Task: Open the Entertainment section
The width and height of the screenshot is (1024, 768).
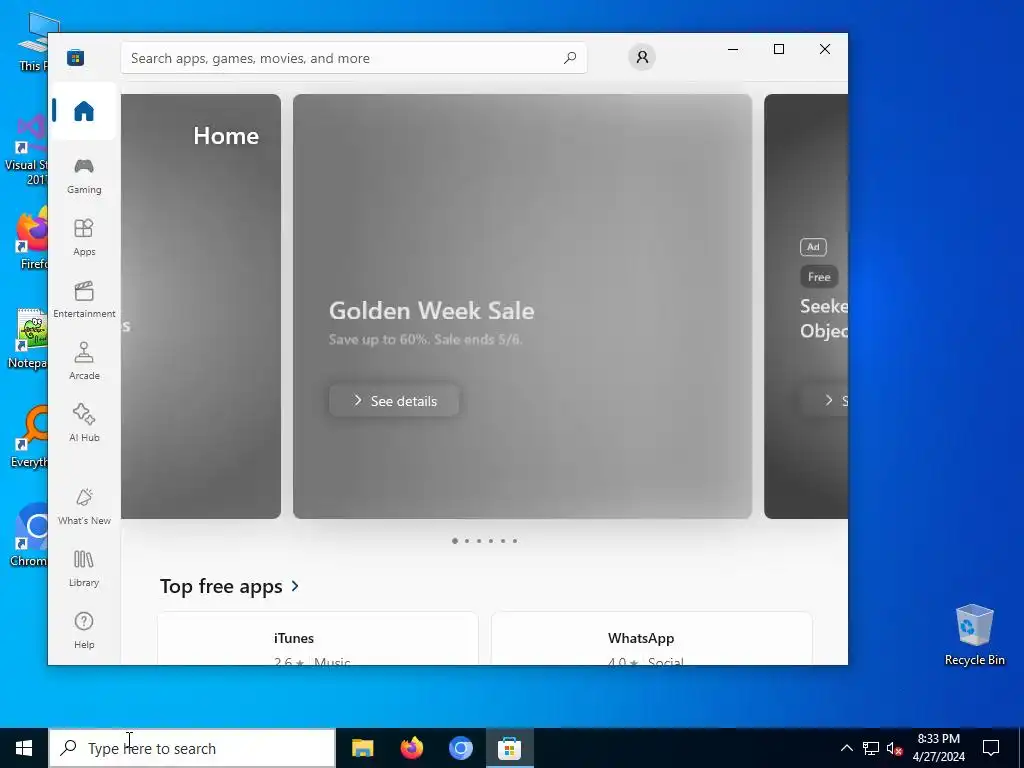Action: [x=84, y=299]
